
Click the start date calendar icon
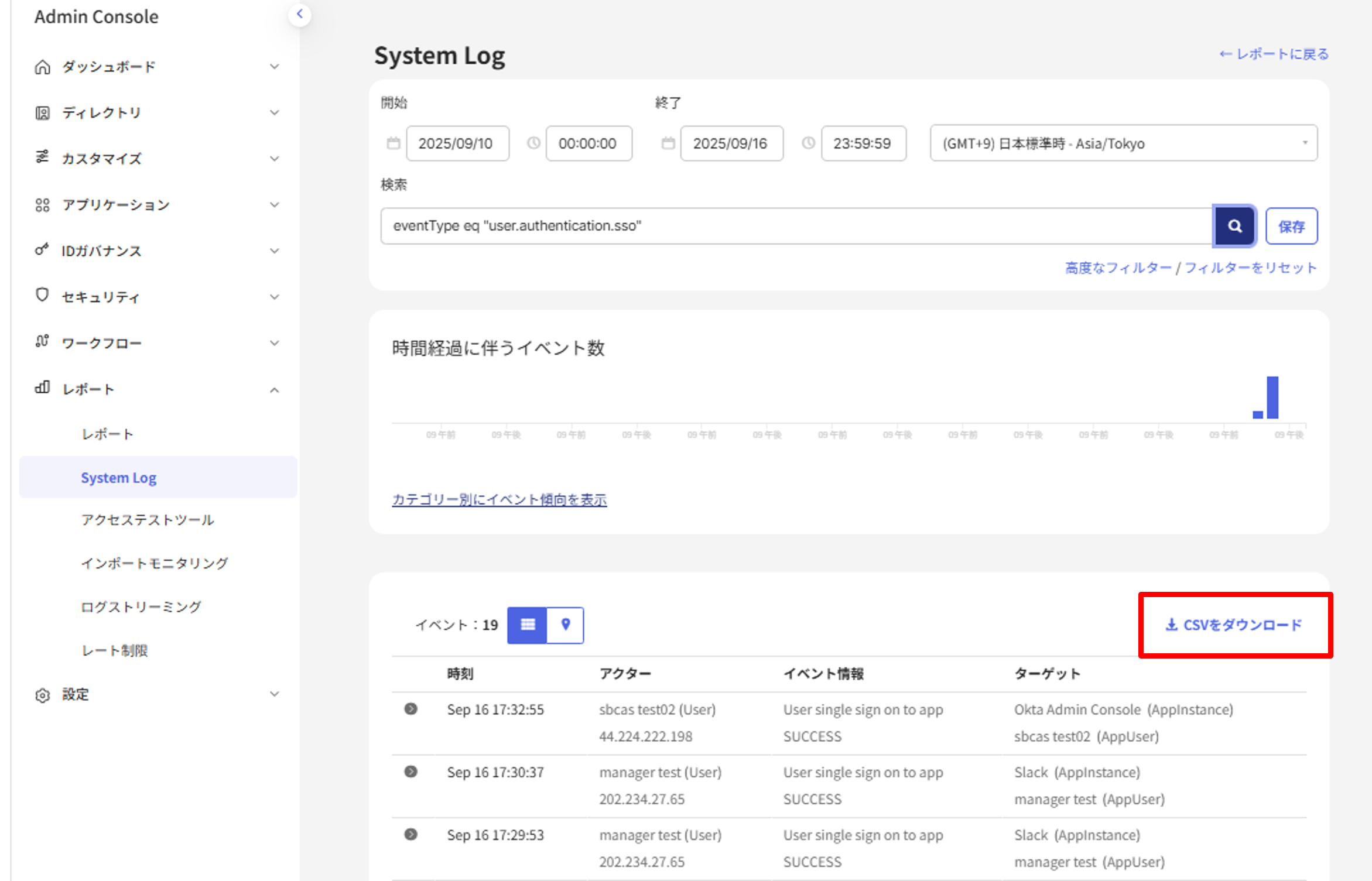(394, 143)
